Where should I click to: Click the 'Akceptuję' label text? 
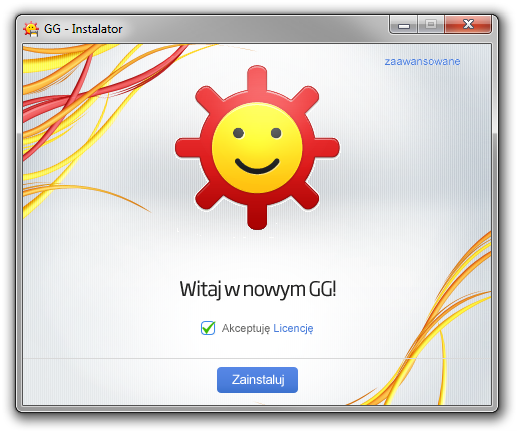pyautogui.click(x=246, y=328)
